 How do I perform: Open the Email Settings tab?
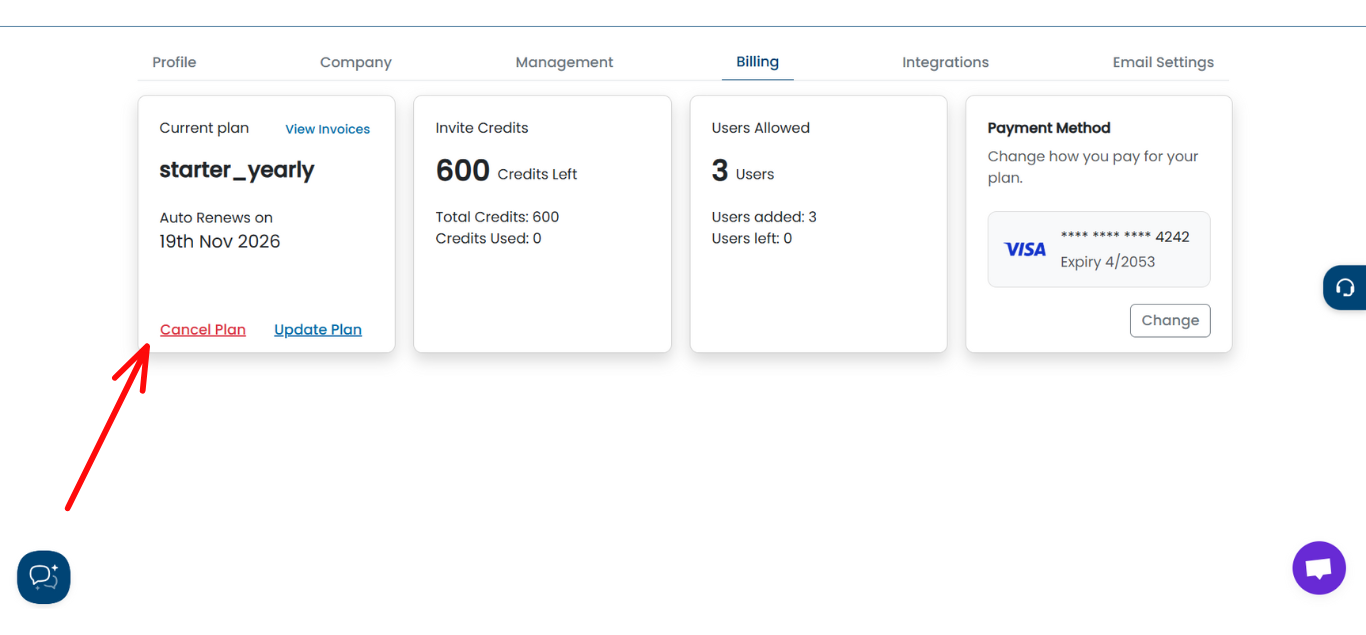[x=1163, y=62]
